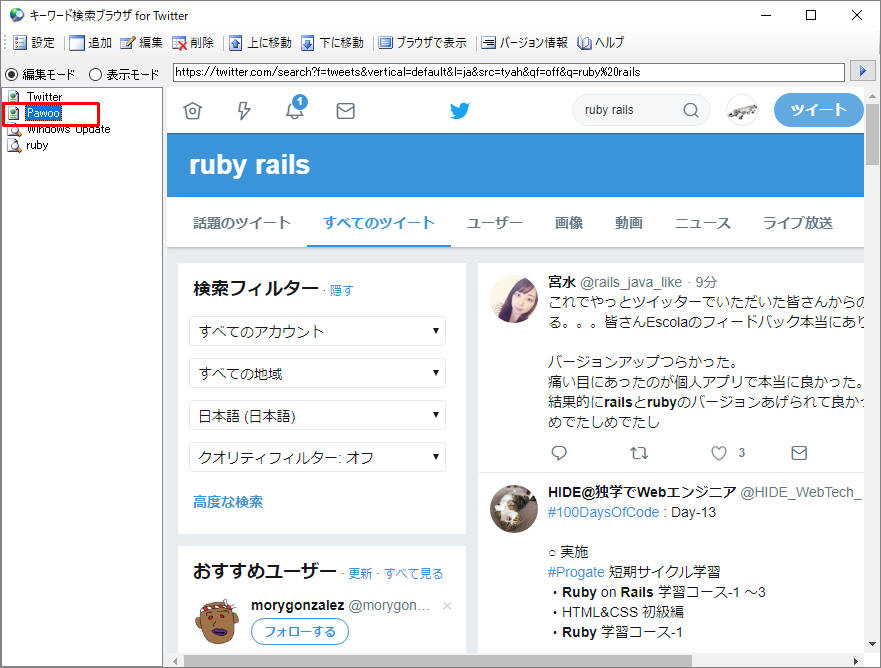
Task: Open the ヘルプ help button
Action: pyautogui.click(x=601, y=43)
